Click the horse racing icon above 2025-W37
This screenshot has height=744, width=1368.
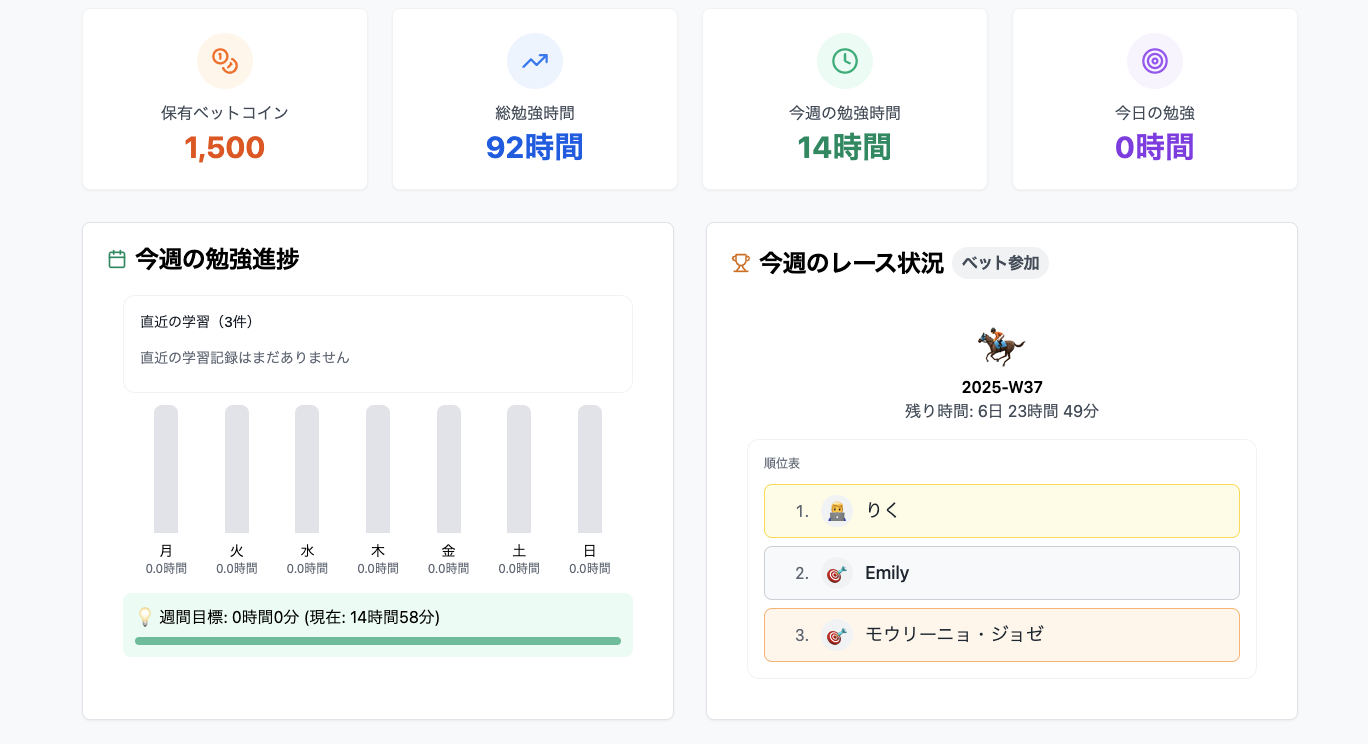(1000, 344)
